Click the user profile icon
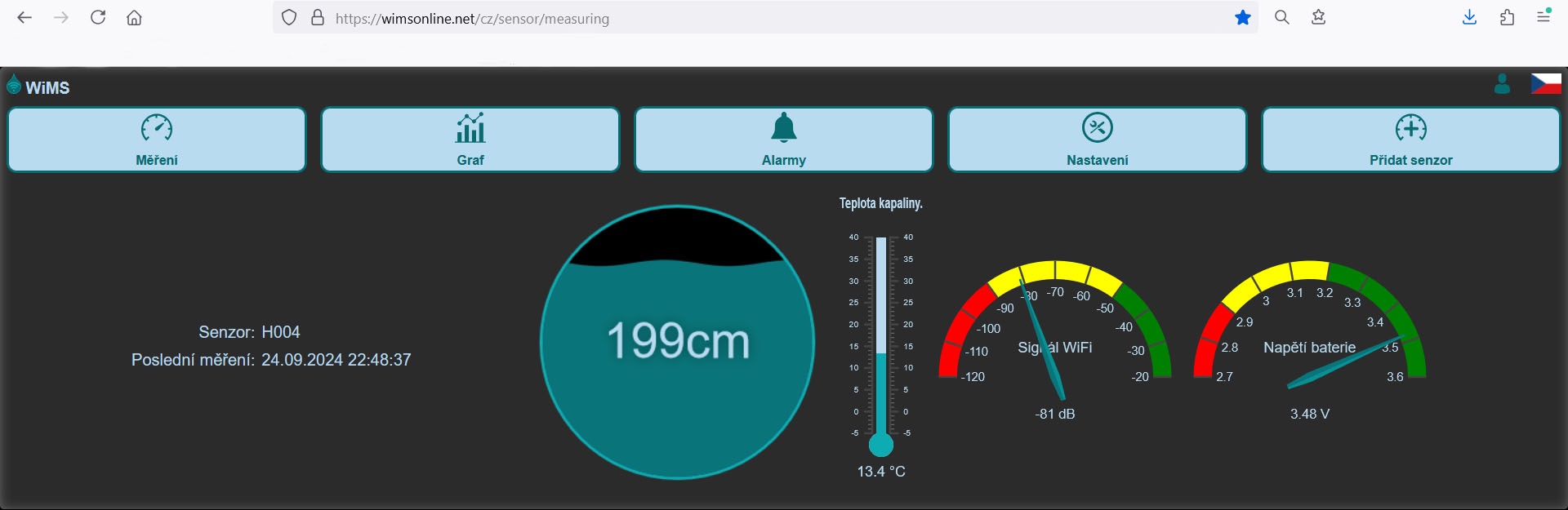Image resolution: width=1568 pixels, height=510 pixels. tap(1502, 84)
